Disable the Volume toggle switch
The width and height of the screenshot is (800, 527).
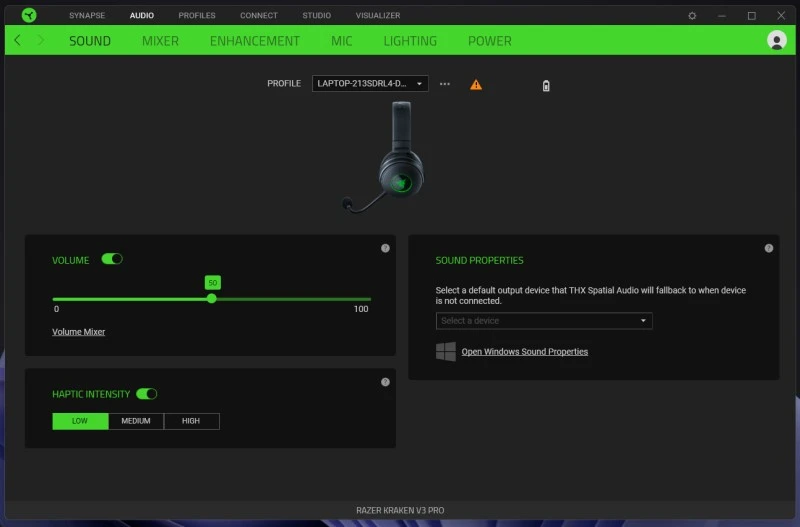112,260
